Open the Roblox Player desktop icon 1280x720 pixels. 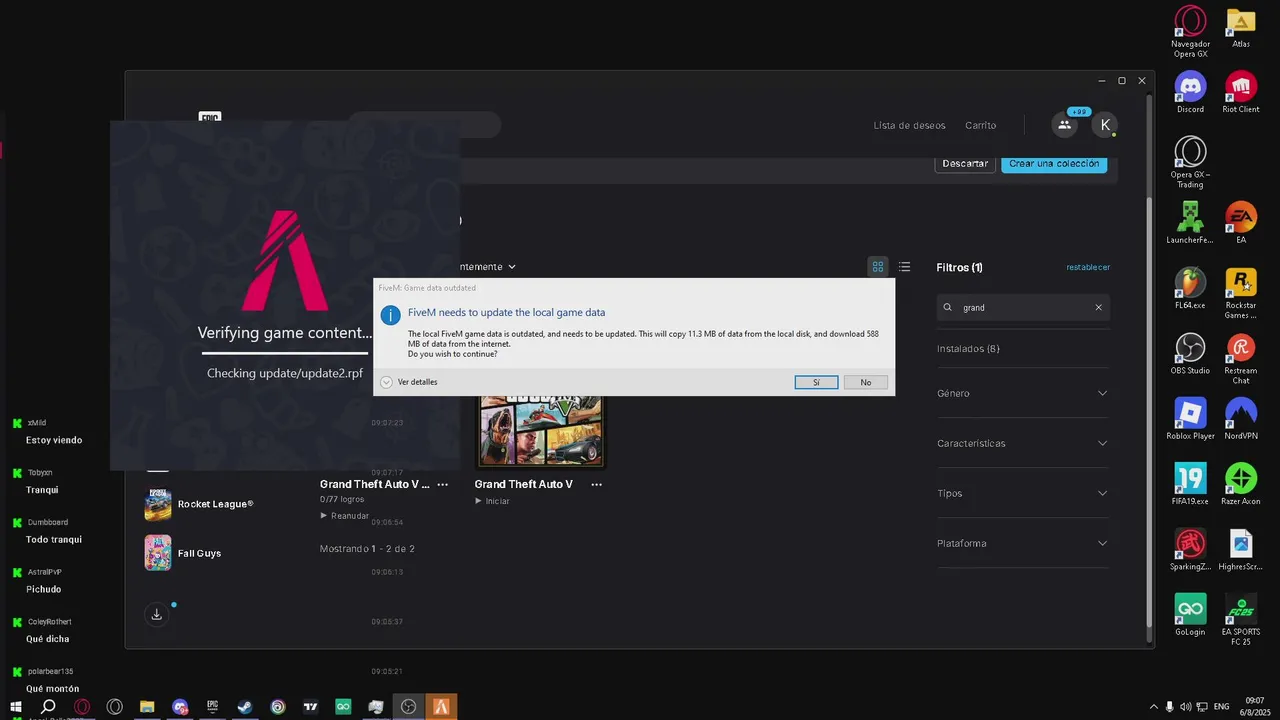[x=1190, y=419]
